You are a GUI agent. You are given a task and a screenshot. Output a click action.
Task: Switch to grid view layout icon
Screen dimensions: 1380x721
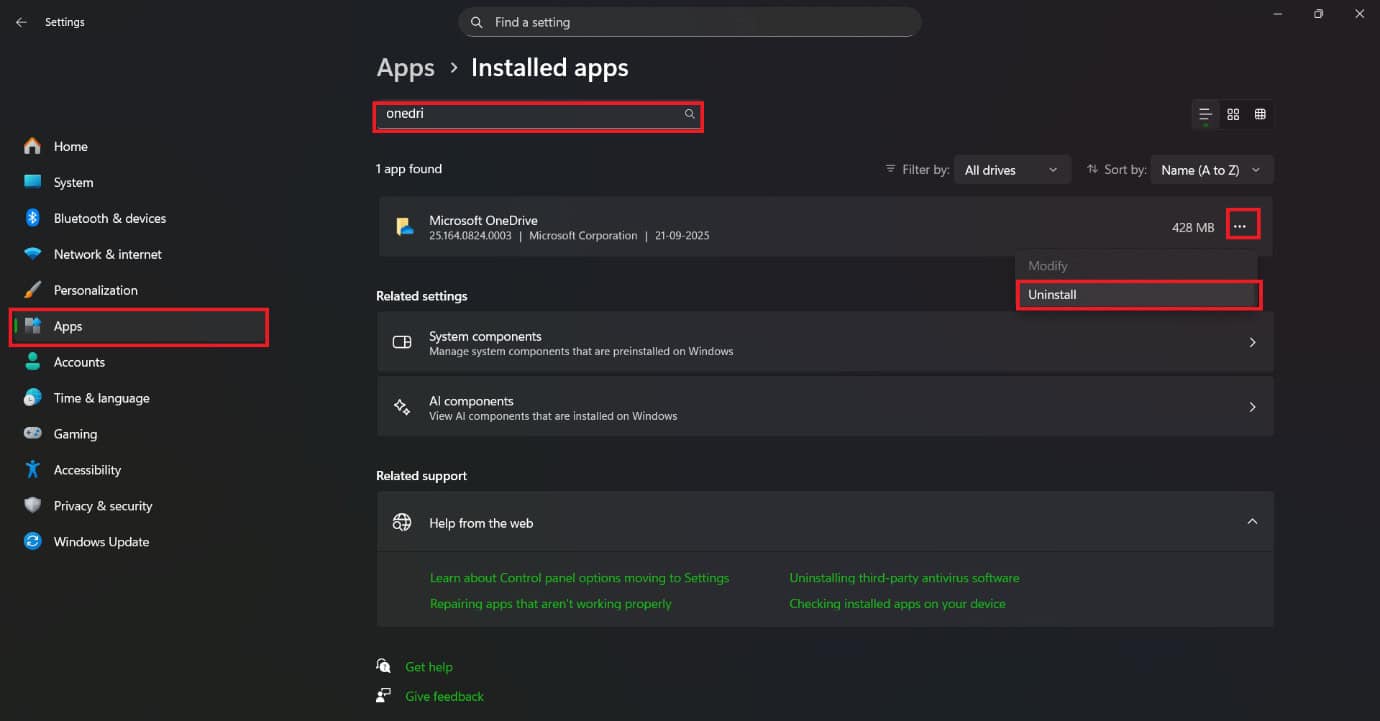[x=1233, y=114]
